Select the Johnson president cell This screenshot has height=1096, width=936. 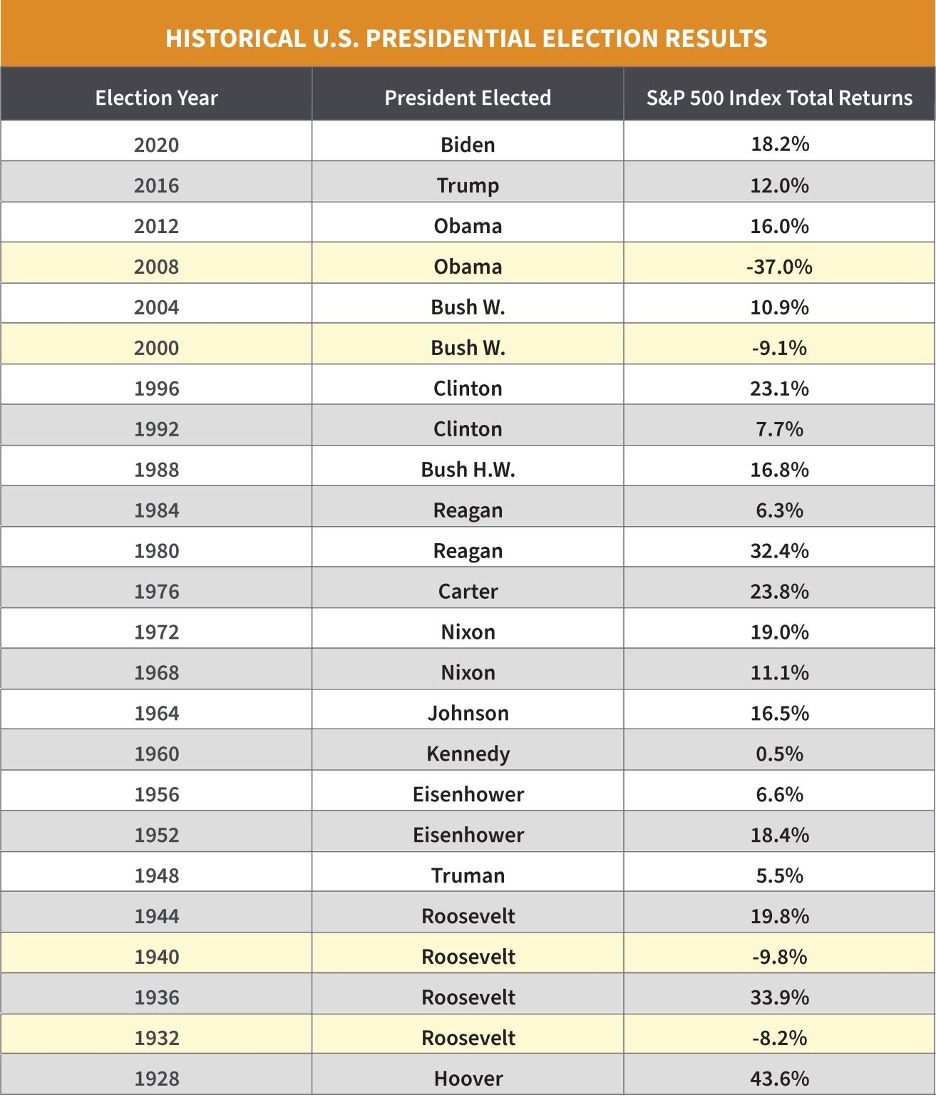tap(467, 714)
